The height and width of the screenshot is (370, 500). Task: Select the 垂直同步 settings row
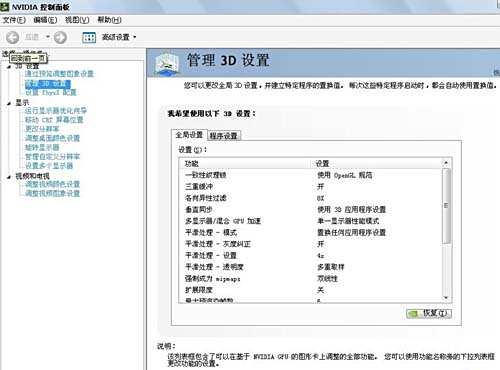click(x=310, y=210)
